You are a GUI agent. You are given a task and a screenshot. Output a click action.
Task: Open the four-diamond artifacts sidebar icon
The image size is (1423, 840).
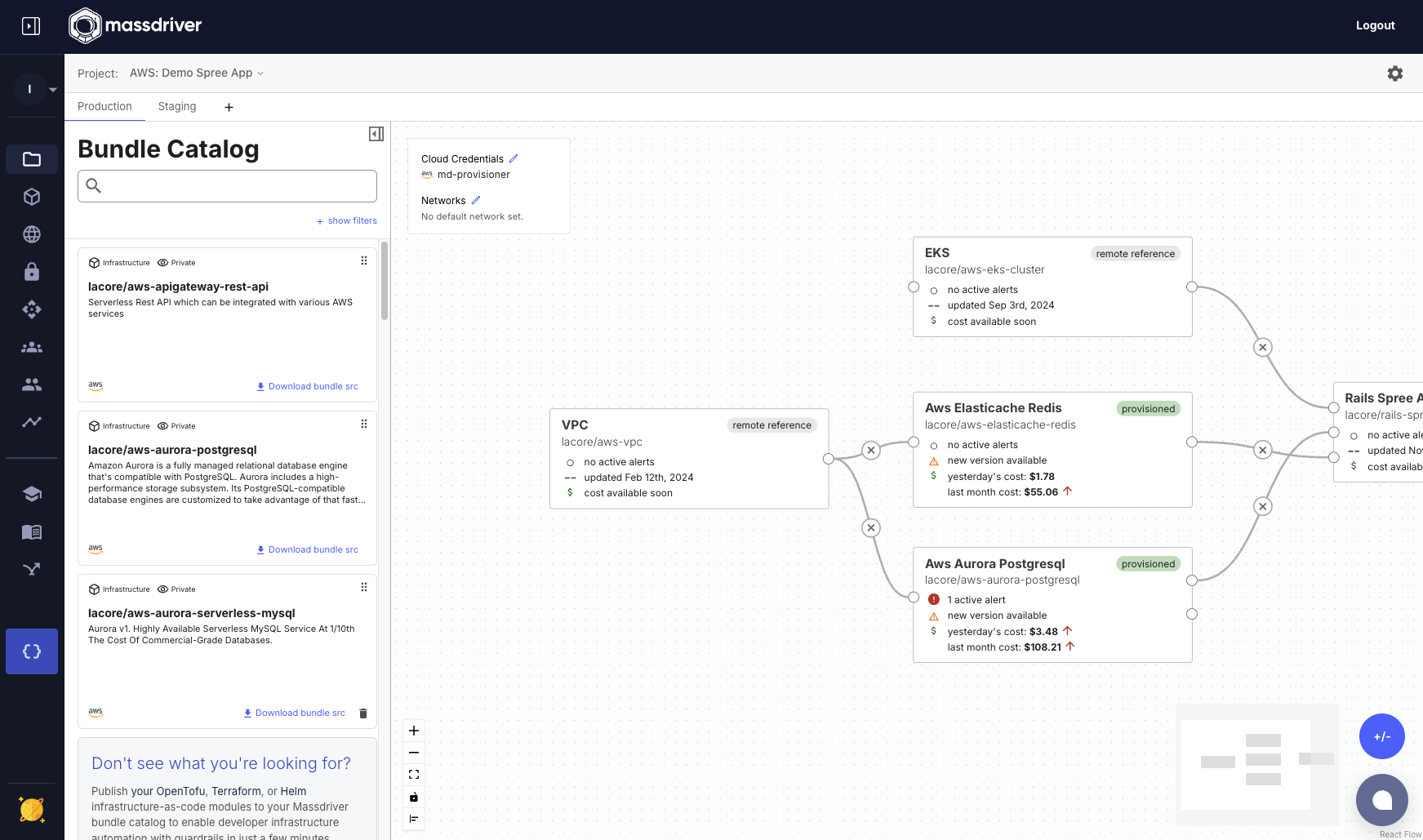pyautogui.click(x=32, y=309)
